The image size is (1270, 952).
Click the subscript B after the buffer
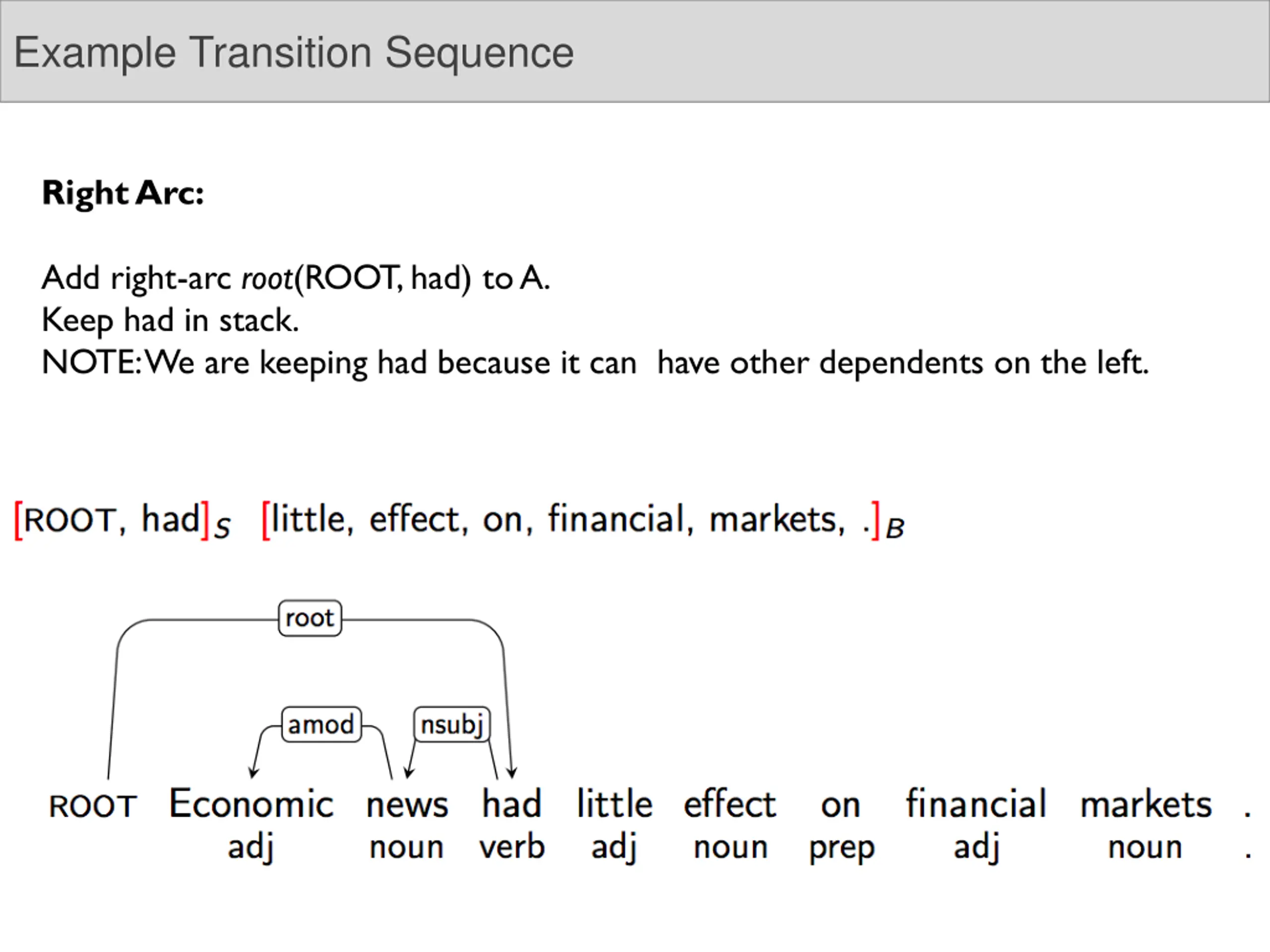point(895,529)
